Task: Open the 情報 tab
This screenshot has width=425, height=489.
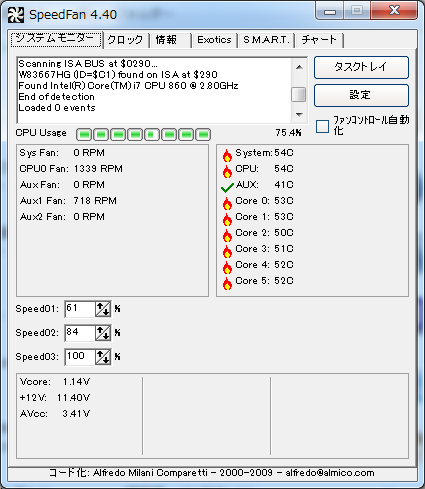Action: point(169,40)
